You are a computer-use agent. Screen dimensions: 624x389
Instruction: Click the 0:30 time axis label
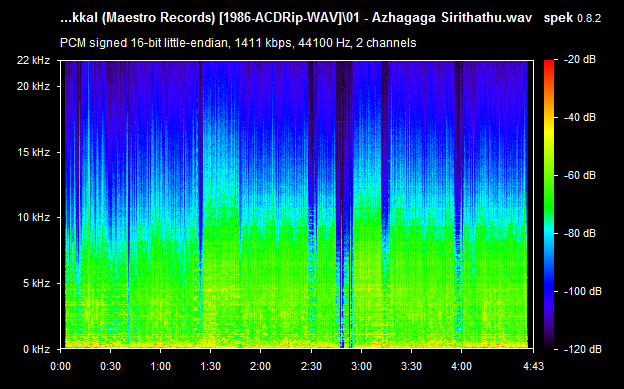pyautogui.click(x=110, y=366)
